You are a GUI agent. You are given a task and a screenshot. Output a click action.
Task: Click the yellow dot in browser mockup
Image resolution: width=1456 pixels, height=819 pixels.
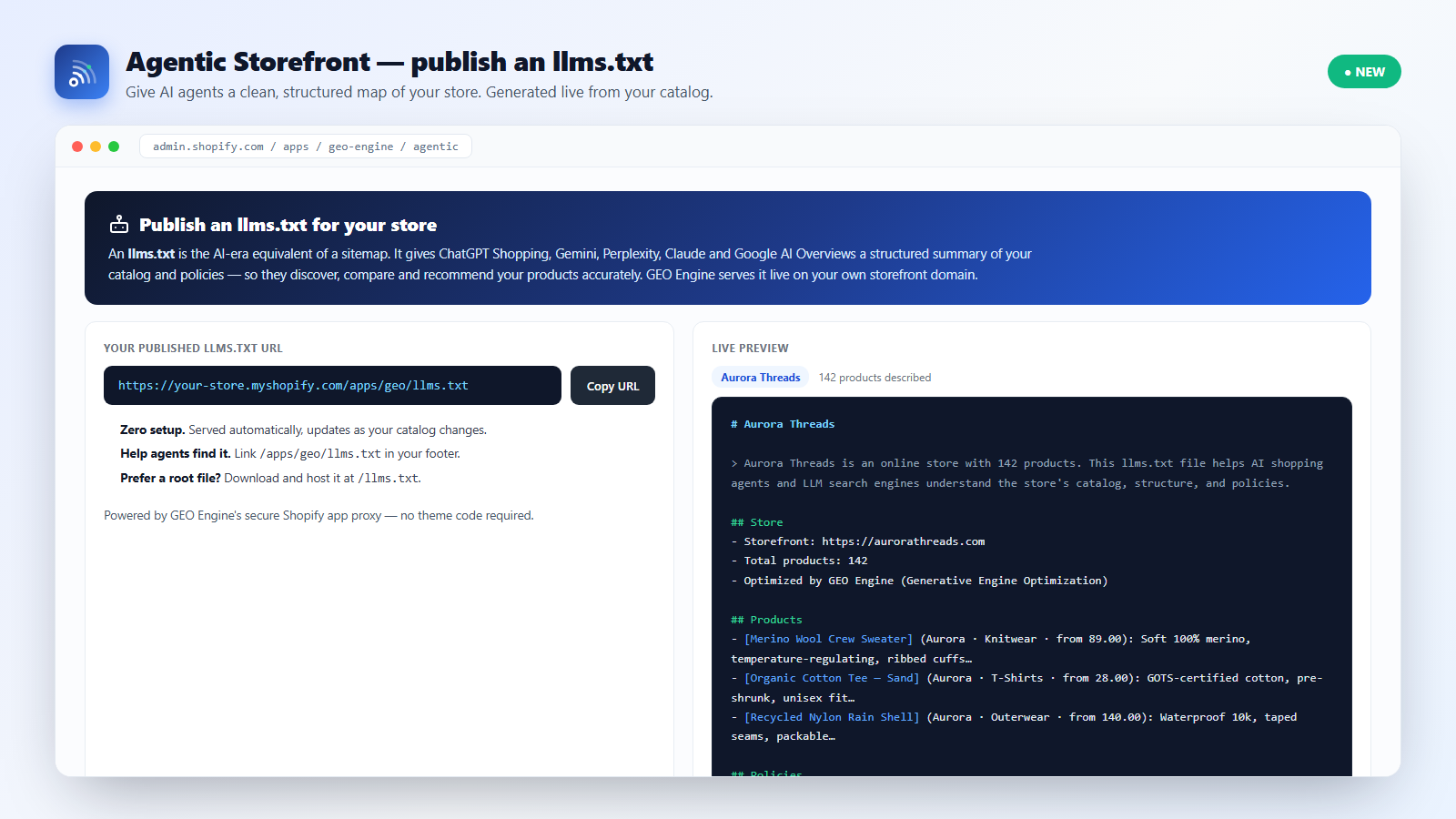pos(96,147)
